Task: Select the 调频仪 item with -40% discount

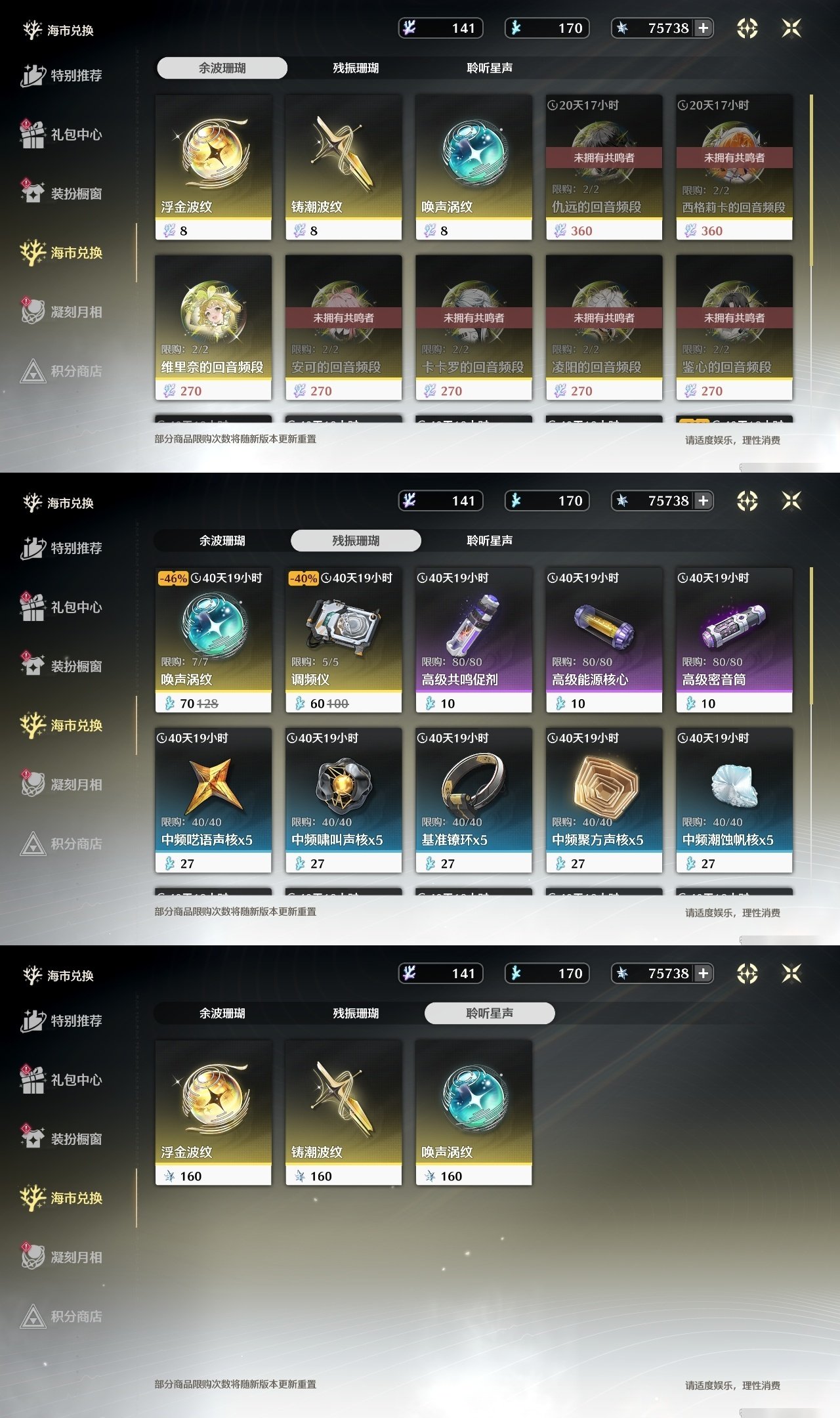Action: (343, 640)
